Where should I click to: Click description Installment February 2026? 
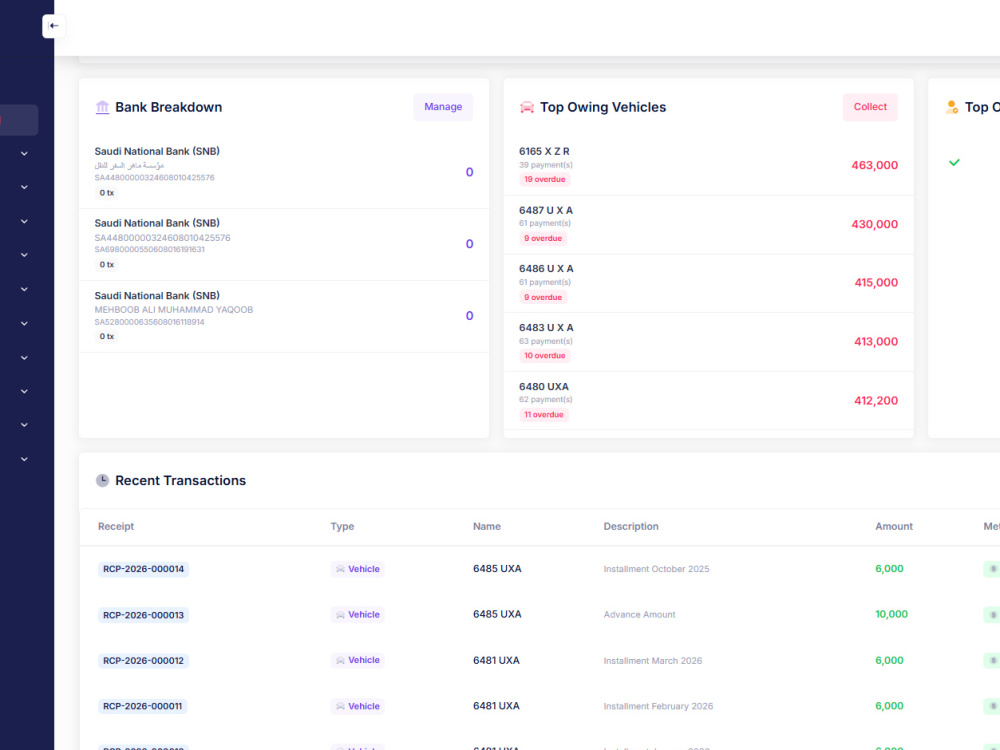tap(658, 706)
